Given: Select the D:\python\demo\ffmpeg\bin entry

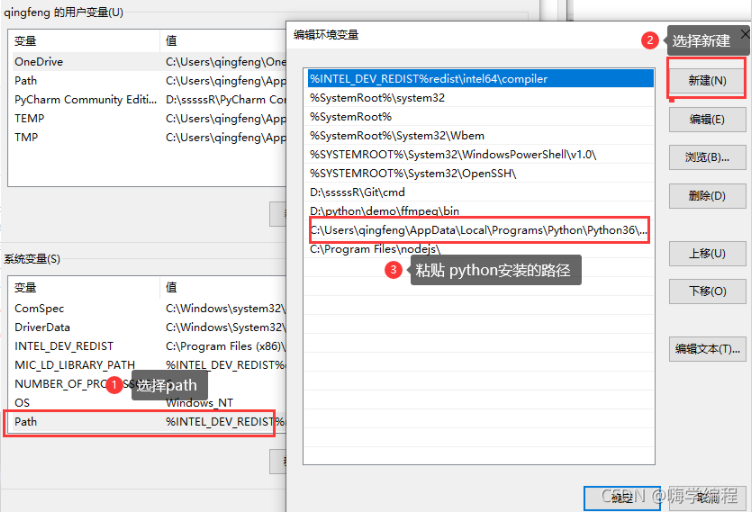Looking at the screenshot, I should click(x=480, y=211).
